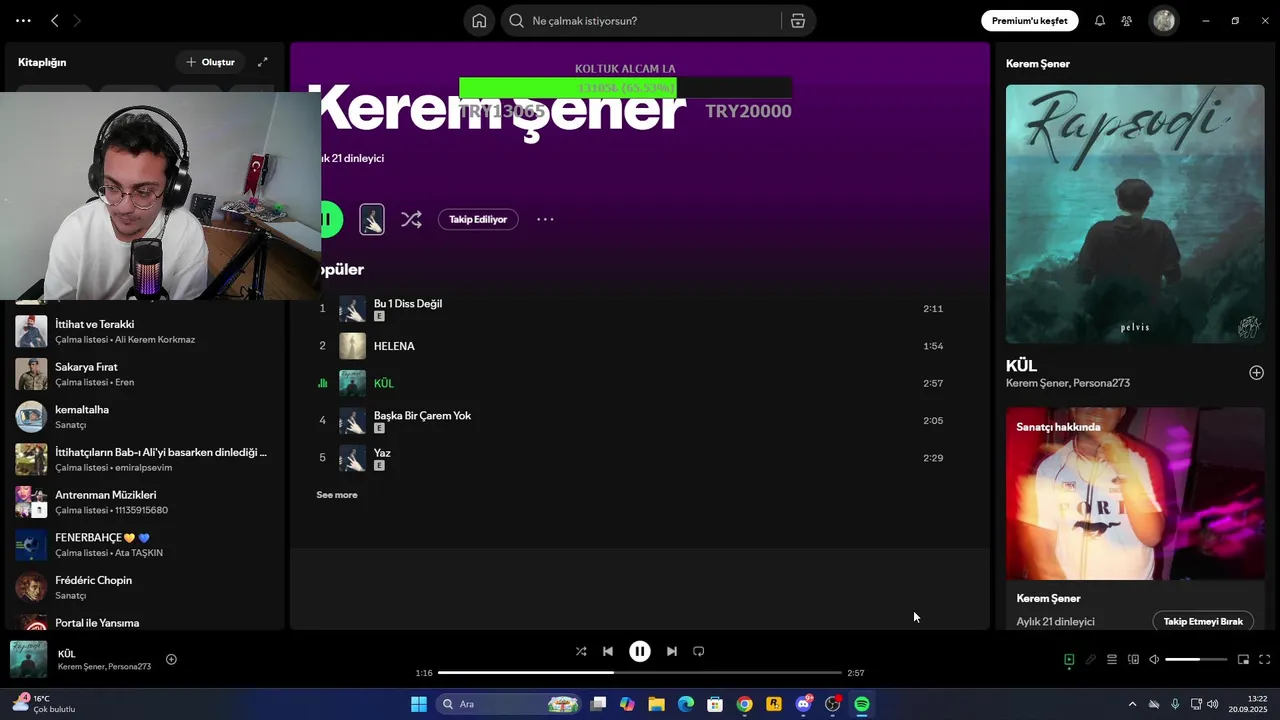The height and width of the screenshot is (720, 1280).
Task: Show hidden system tray icons chevron
Action: [1132, 704]
